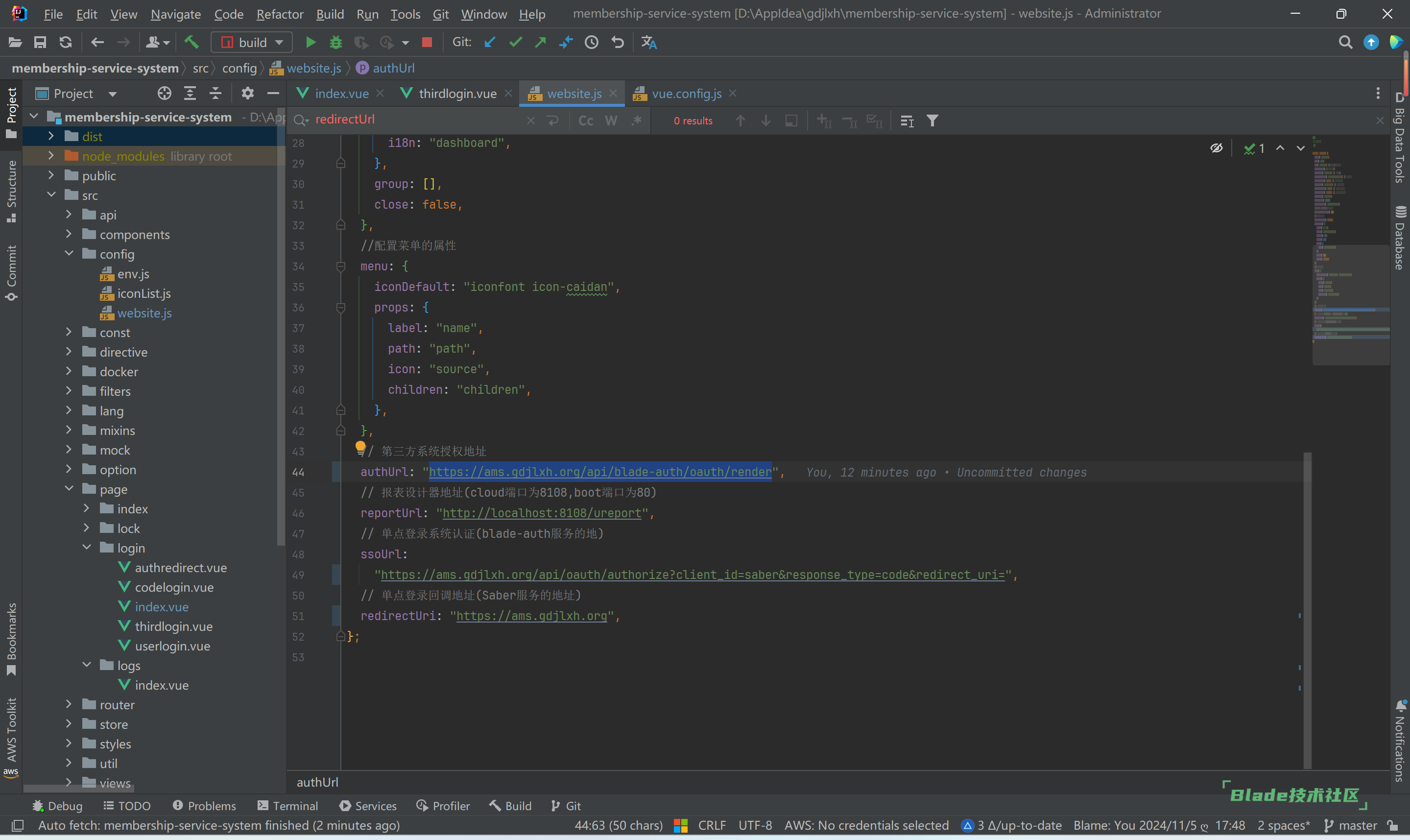Select Opened File crosshair icon

point(164,94)
